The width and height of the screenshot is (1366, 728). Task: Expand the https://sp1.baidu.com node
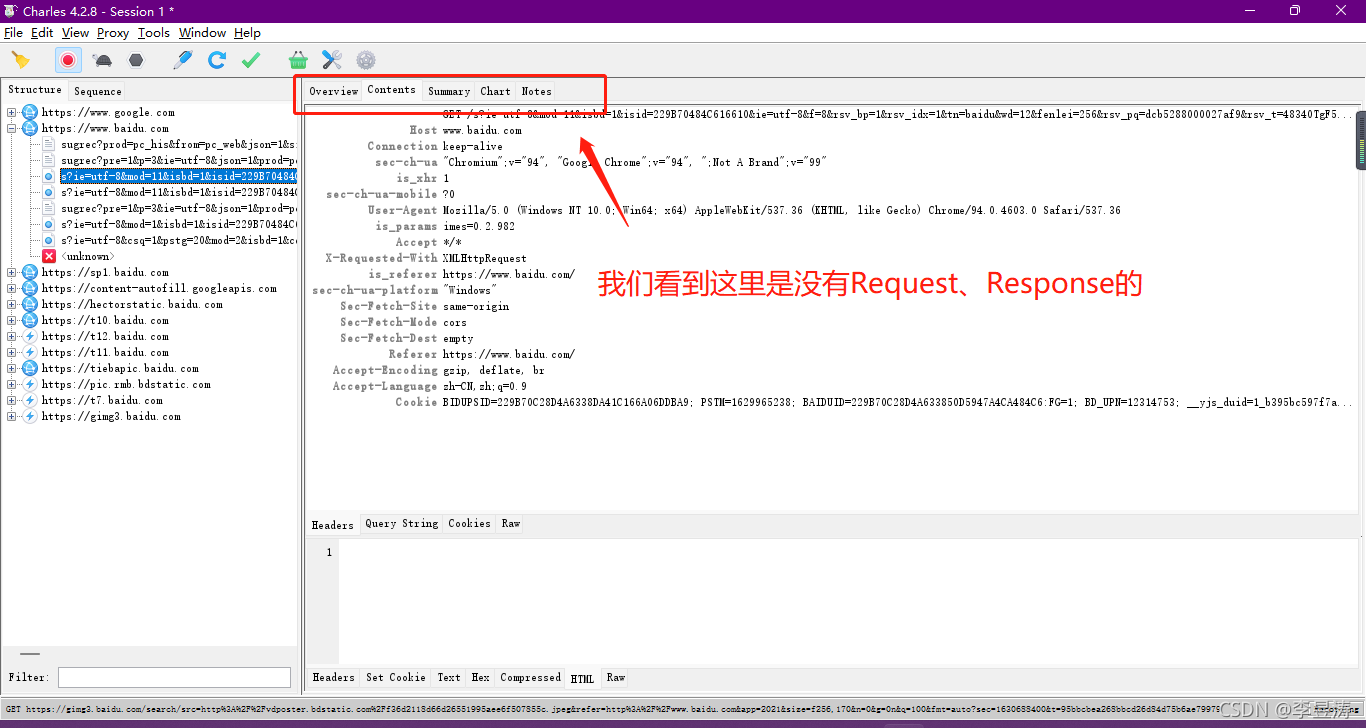12,272
